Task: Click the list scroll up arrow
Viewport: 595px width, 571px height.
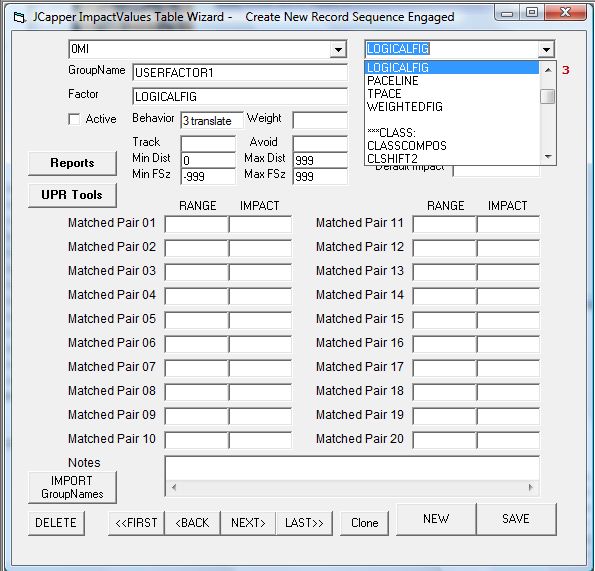Action: click(548, 70)
